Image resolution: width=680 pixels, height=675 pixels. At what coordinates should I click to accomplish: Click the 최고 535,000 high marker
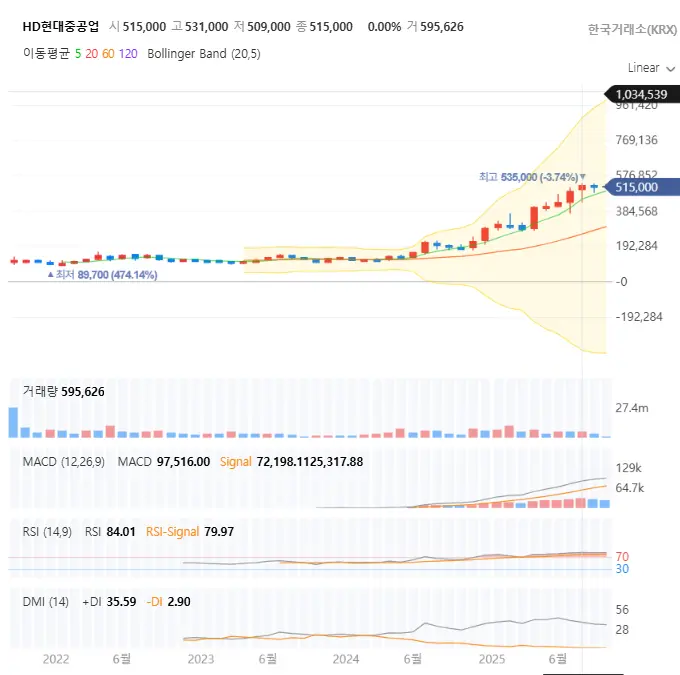click(x=532, y=177)
